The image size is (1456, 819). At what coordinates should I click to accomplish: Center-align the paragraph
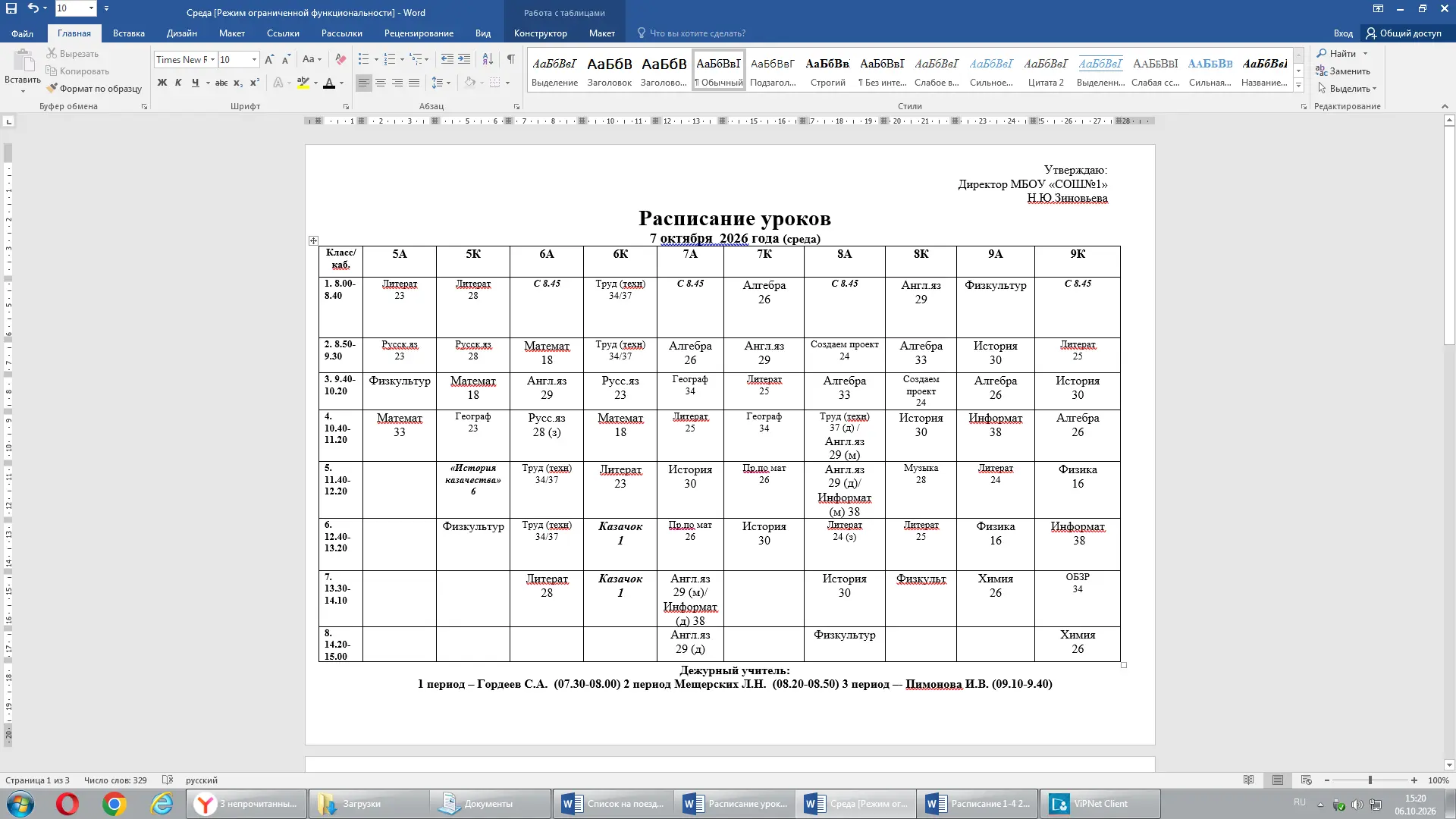pyautogui.click(x=381, y=83)
